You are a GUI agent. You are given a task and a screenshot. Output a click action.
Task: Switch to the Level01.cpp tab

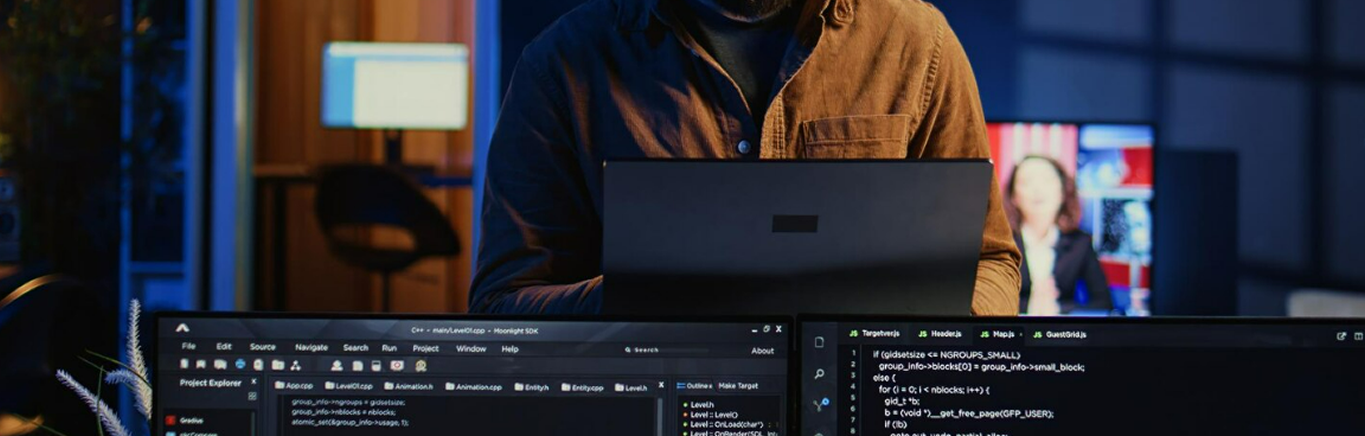coord(349,386)
